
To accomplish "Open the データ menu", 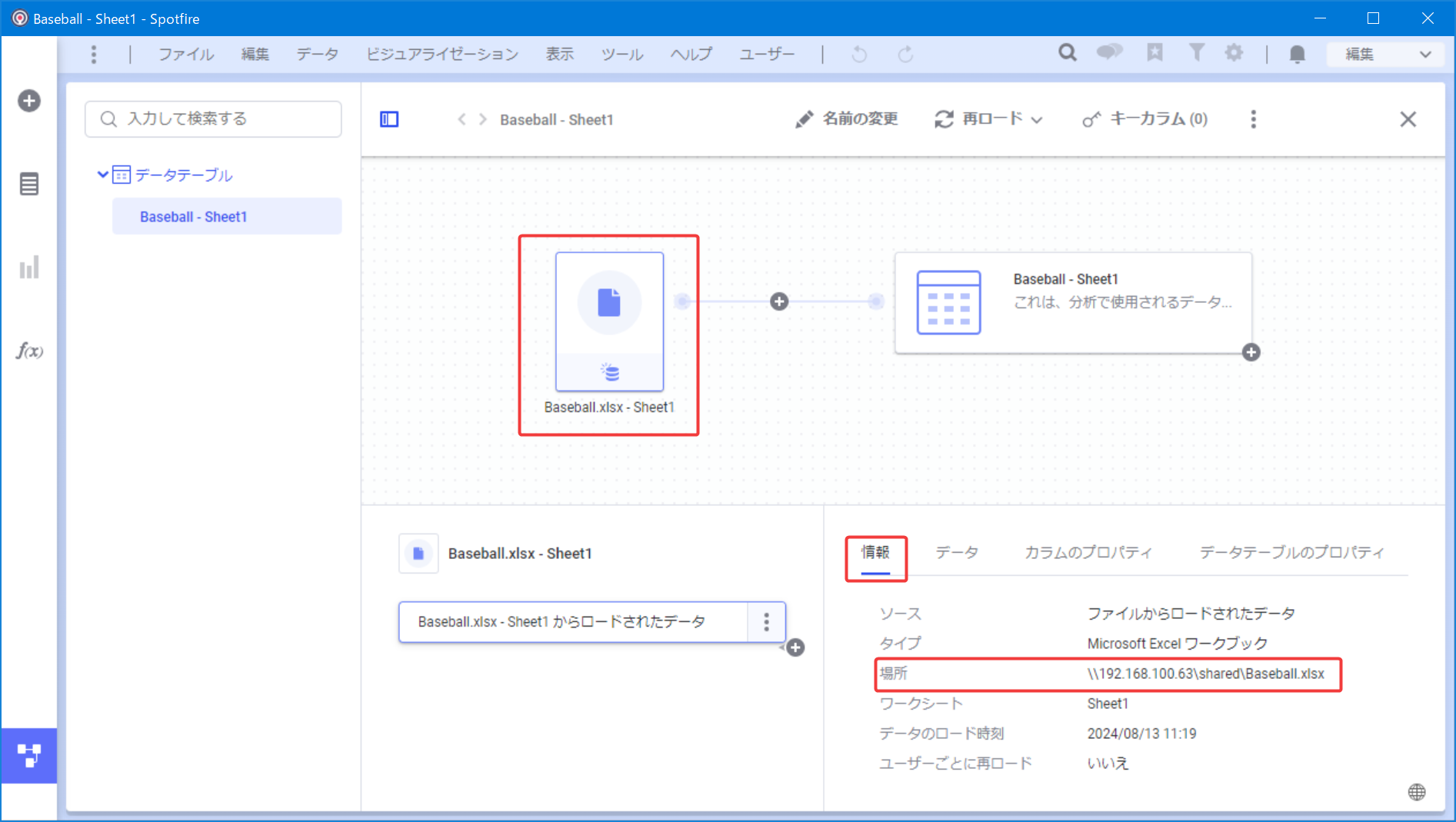I will (x=317, y=54).
